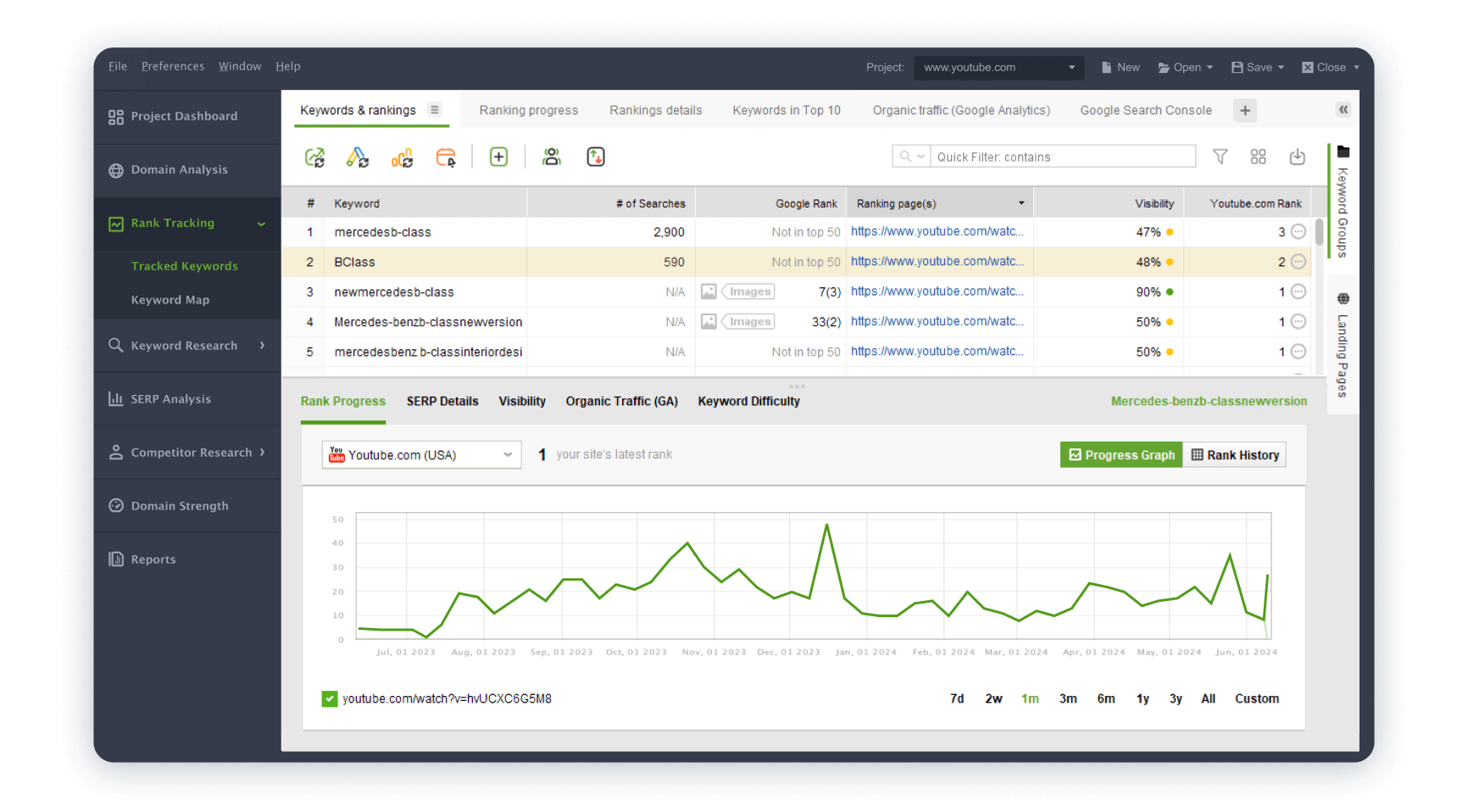Screen dimensions: 1468x812
Task: Open Domain Analysis in the sidebar
Action: pos(186,170)
